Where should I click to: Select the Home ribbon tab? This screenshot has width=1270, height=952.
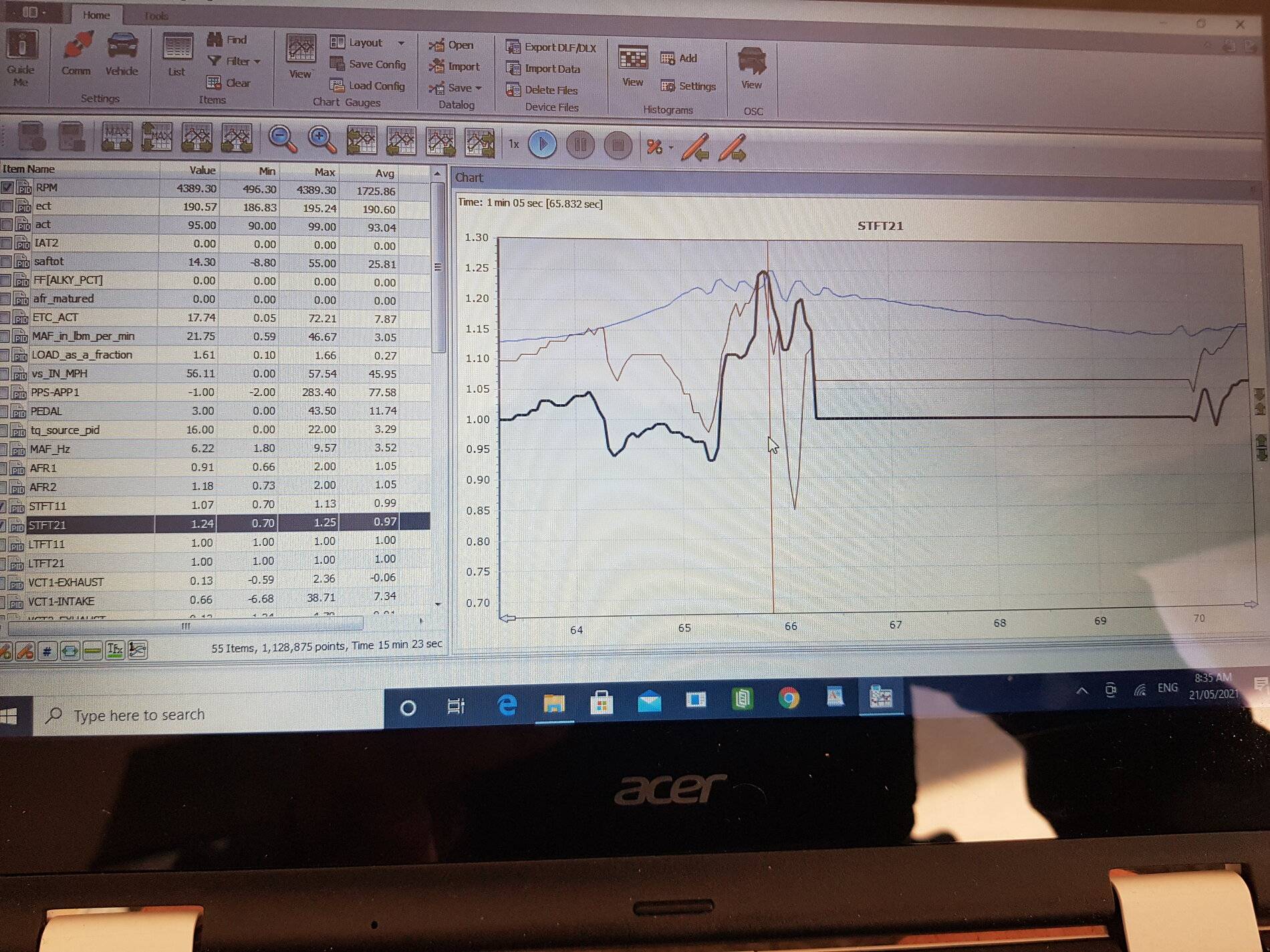point(96,15)
